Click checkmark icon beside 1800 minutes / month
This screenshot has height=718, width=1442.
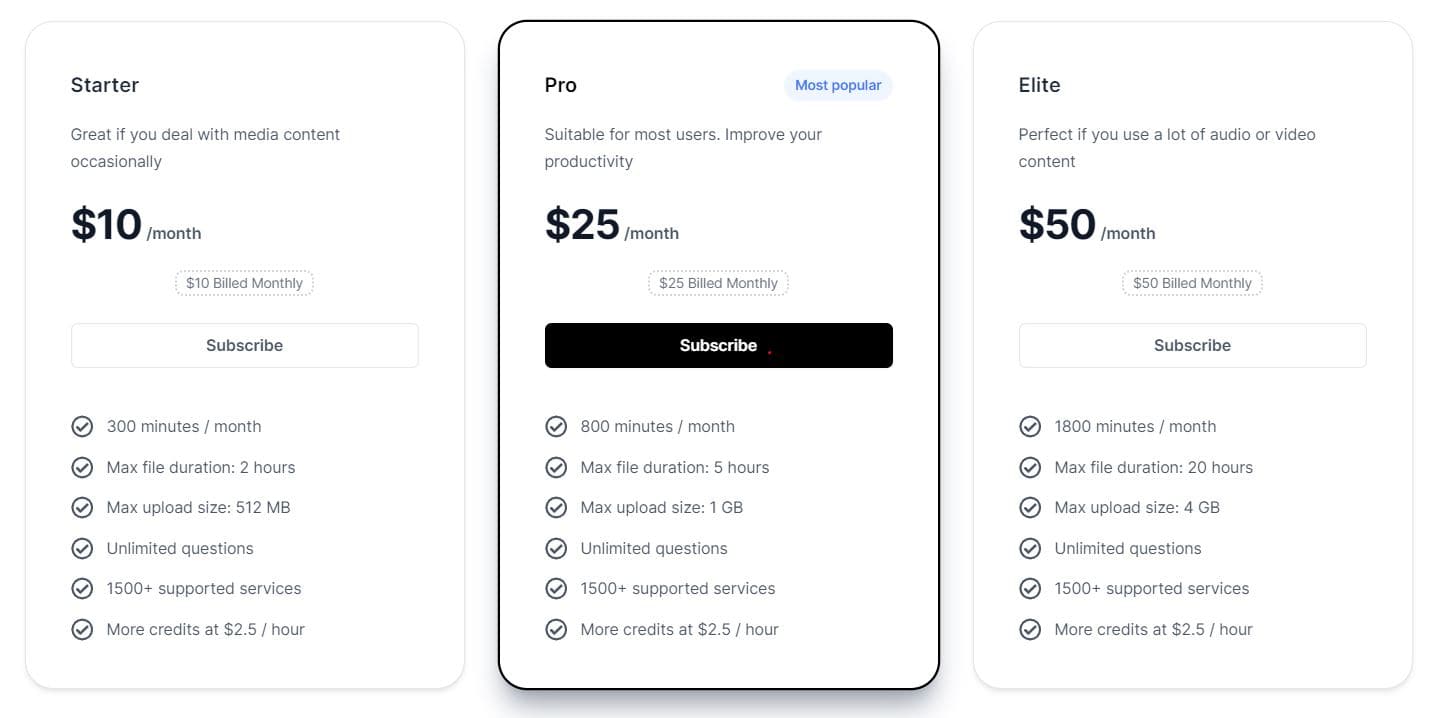pos(1030,427)
